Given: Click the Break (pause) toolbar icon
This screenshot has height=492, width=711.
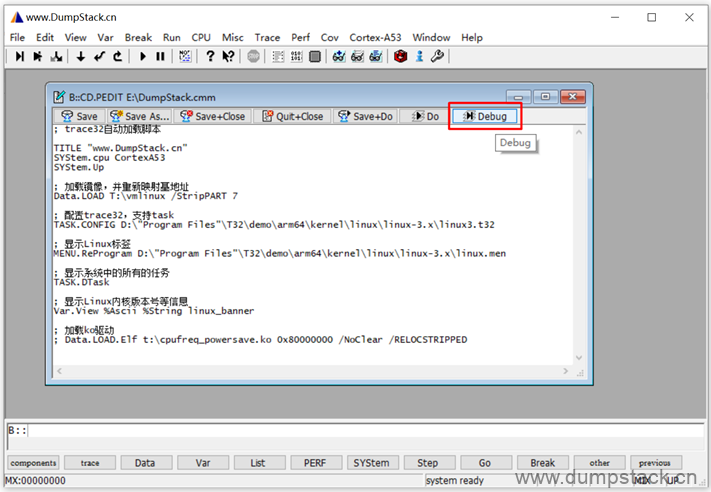Looking at the screenshot, I should tap(160, 57).
